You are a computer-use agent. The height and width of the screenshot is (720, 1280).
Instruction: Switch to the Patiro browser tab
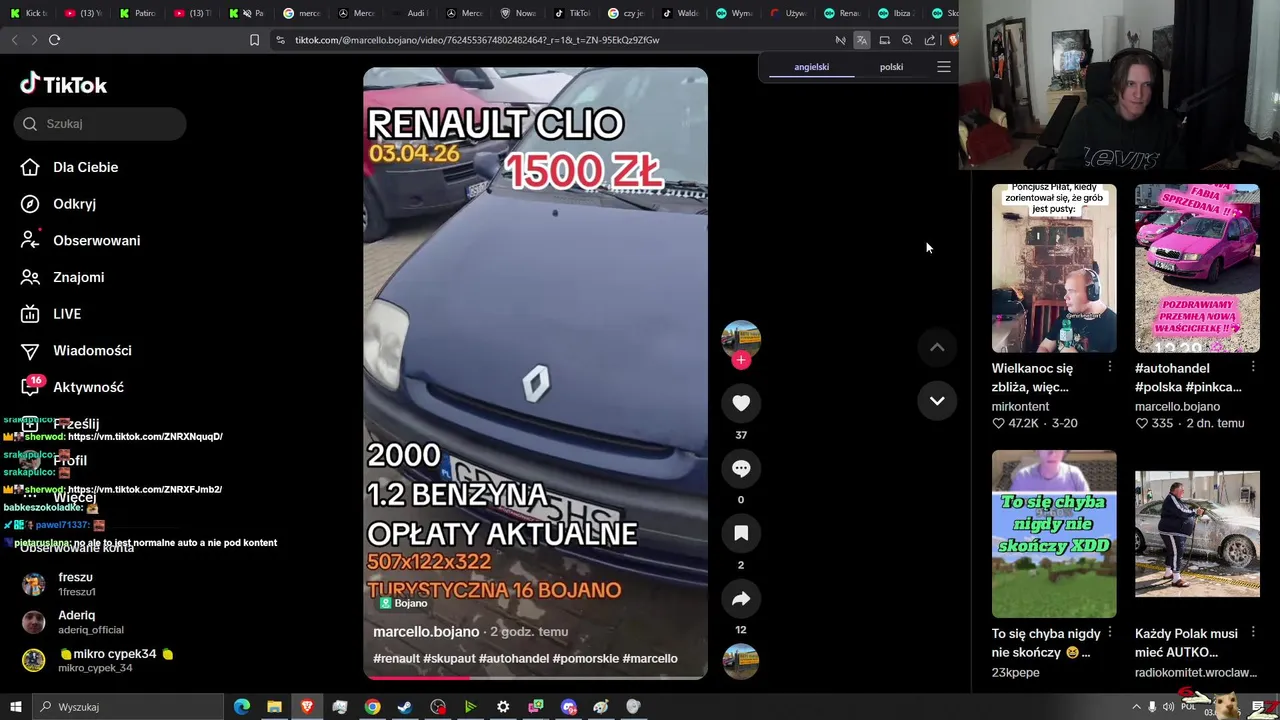138,13
